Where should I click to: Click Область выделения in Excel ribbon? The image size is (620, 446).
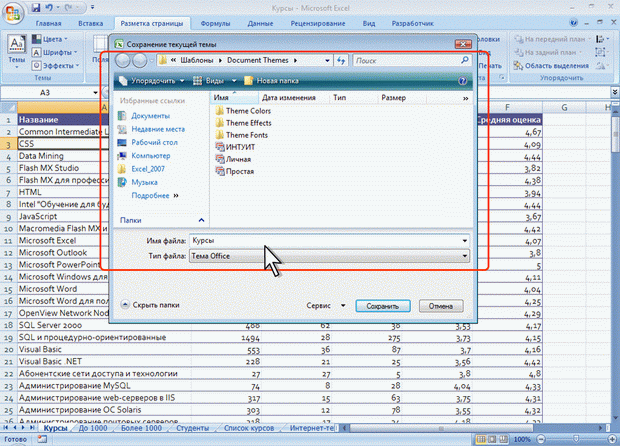(551, 66)
